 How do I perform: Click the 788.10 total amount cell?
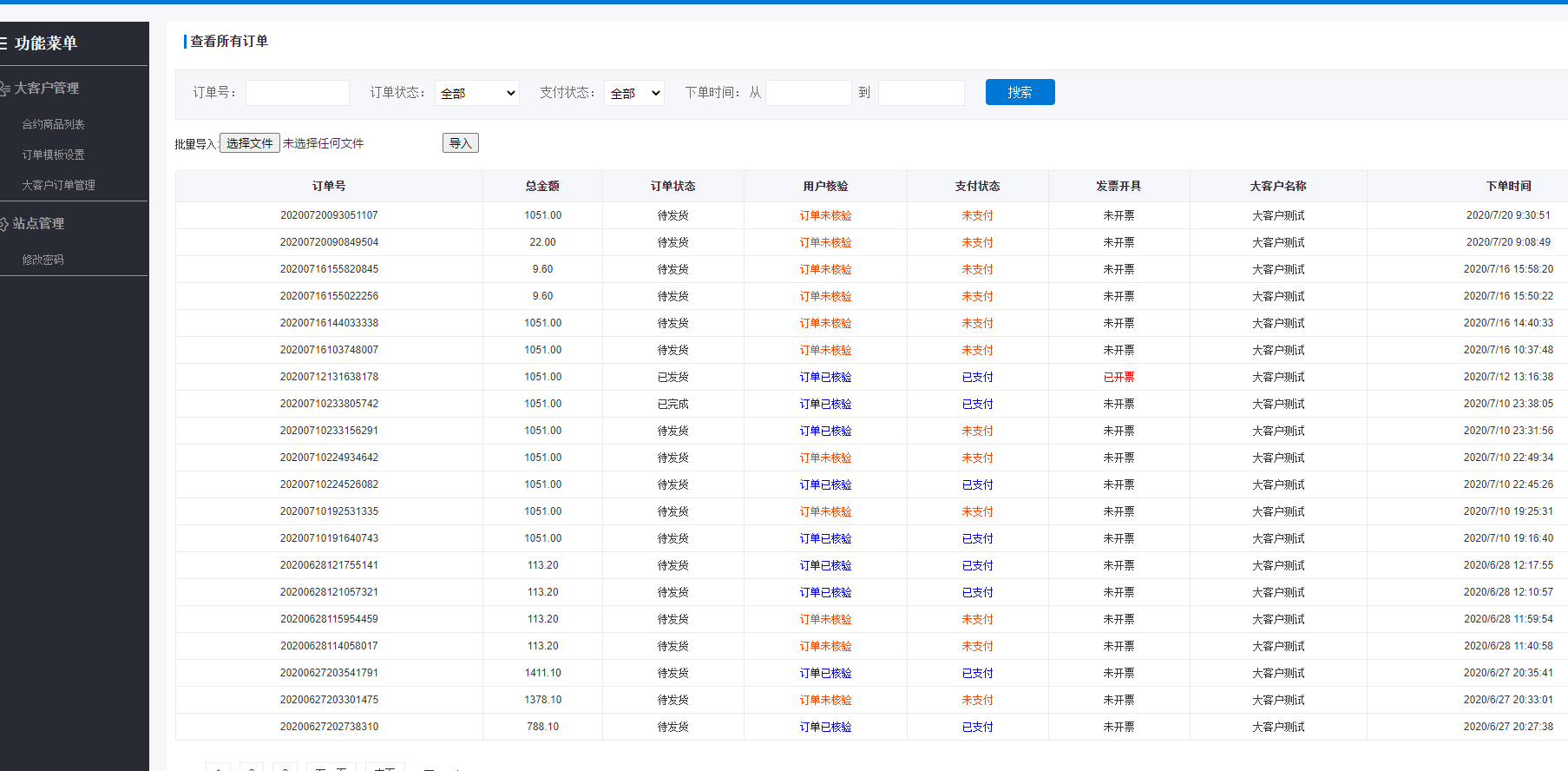click(x=542, y=727)
